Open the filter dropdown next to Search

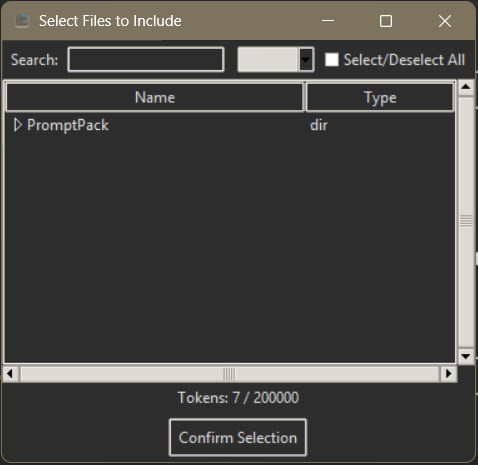[x=306, y=60]
